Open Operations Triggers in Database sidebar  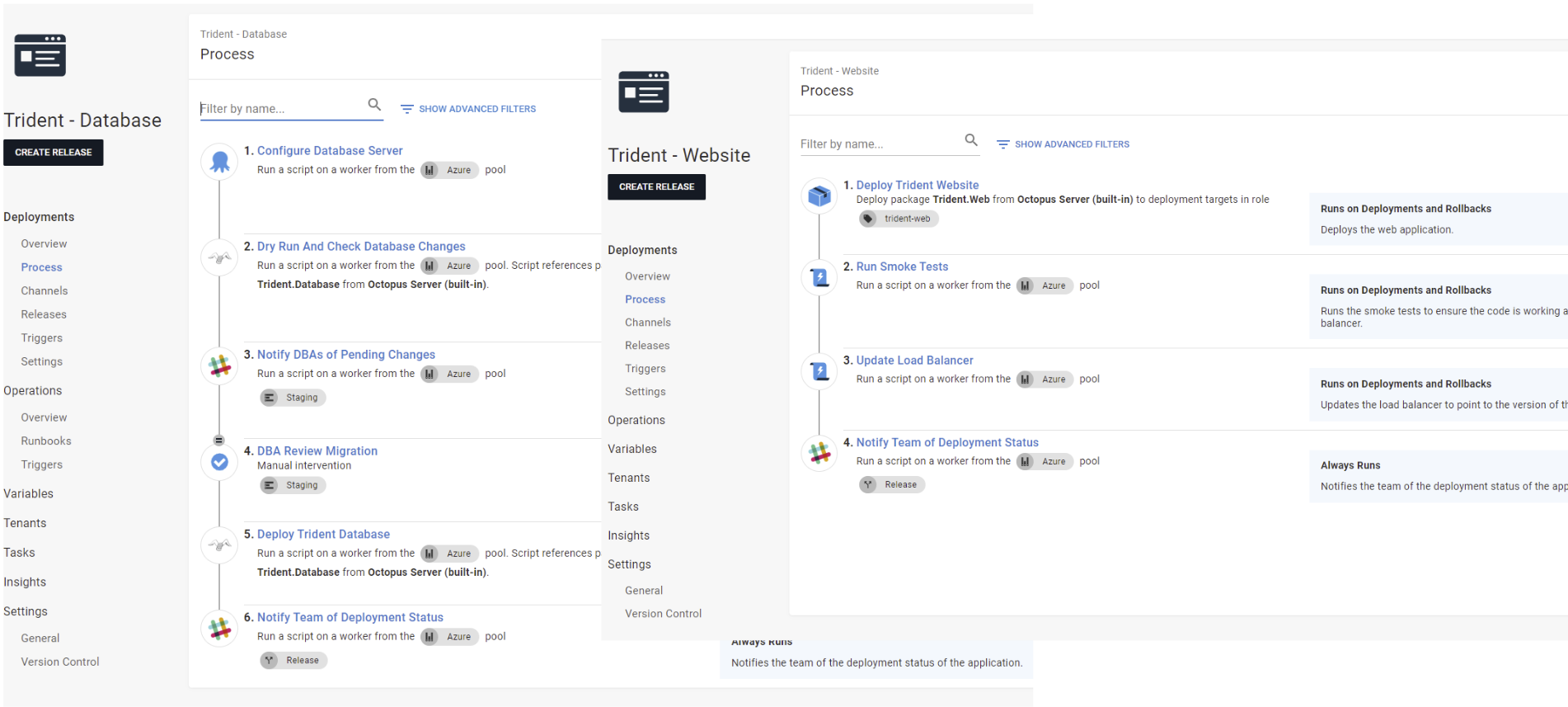click(x=42, y=464)
